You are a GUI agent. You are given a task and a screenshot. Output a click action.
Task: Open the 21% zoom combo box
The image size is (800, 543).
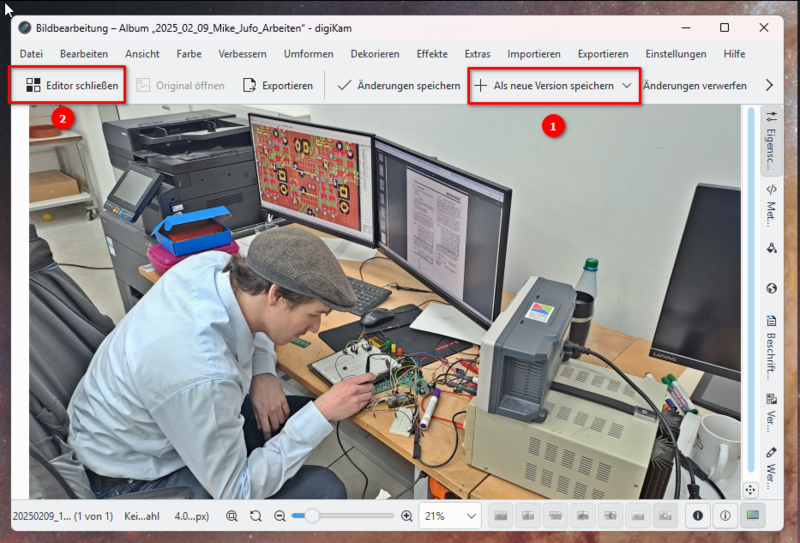(449, 516)
